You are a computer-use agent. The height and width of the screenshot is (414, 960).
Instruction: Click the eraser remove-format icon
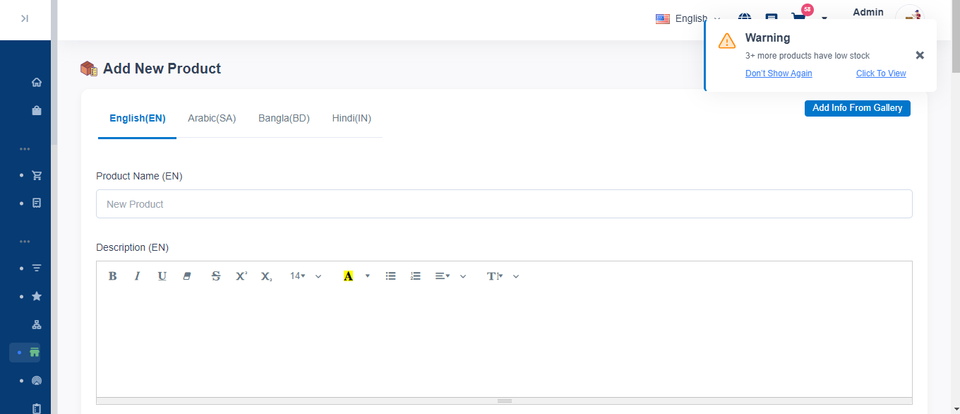click(187, 276)
